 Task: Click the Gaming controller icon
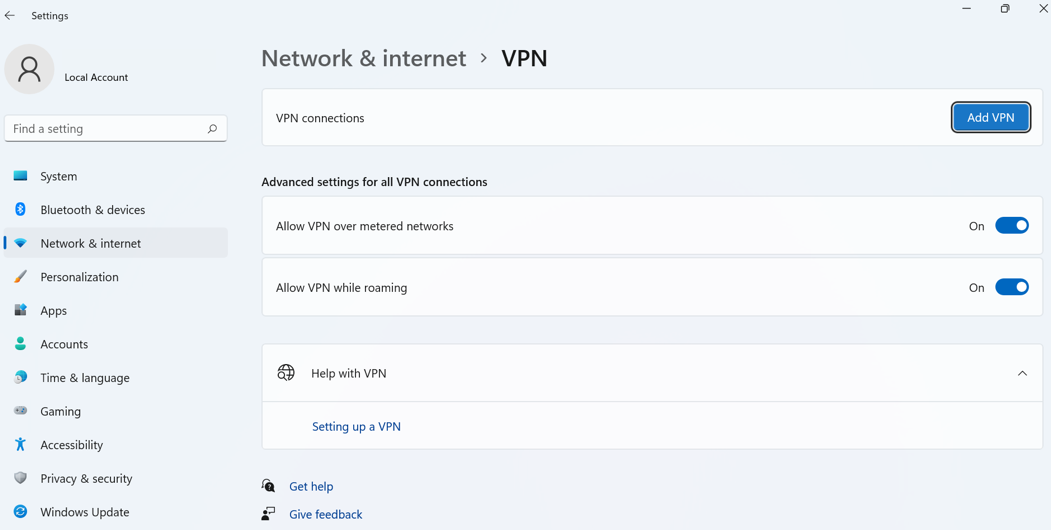click(x=20, y=411)
